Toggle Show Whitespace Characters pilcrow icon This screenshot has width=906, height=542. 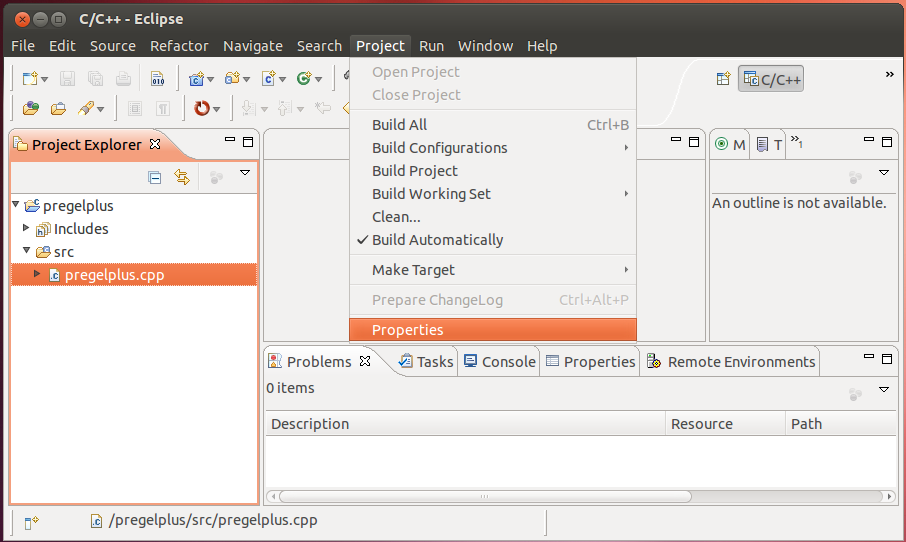164,108
